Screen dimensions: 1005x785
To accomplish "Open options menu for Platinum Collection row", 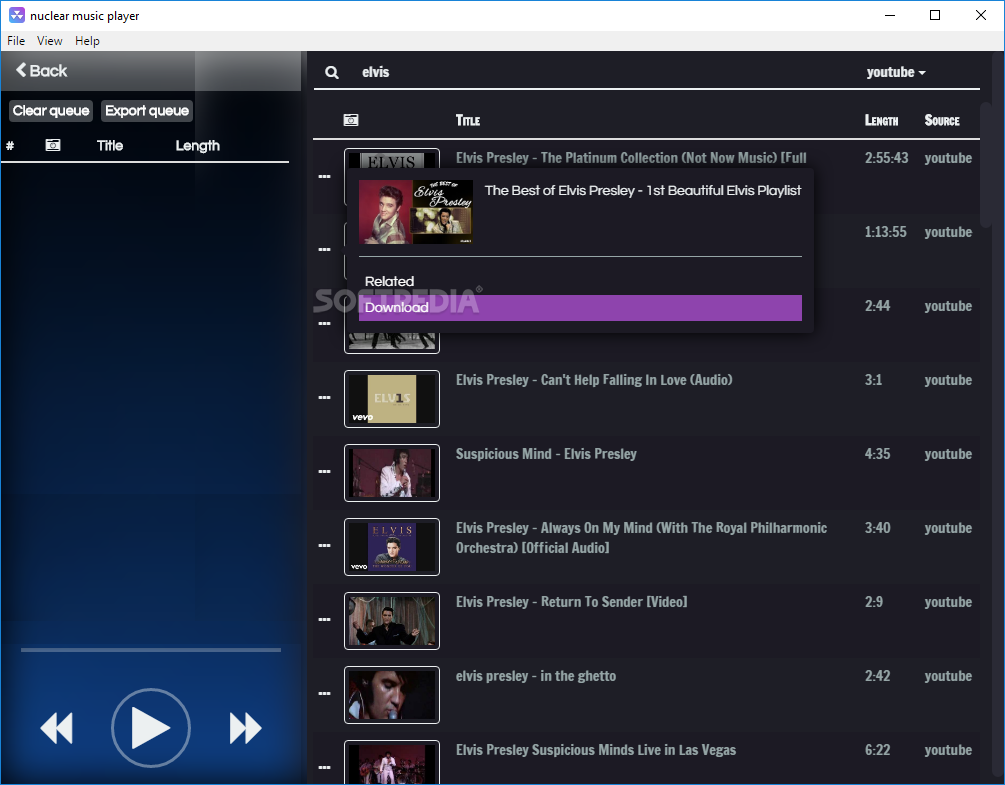I will pos(324,176).
